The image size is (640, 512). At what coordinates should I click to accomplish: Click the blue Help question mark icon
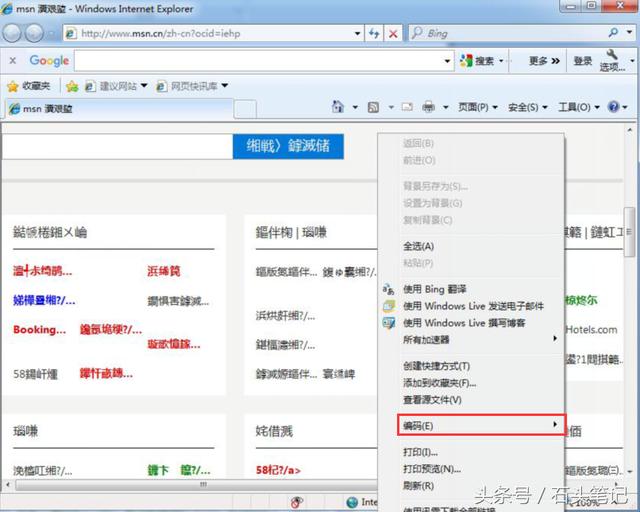pyautogui.click(x=613, y=107)
